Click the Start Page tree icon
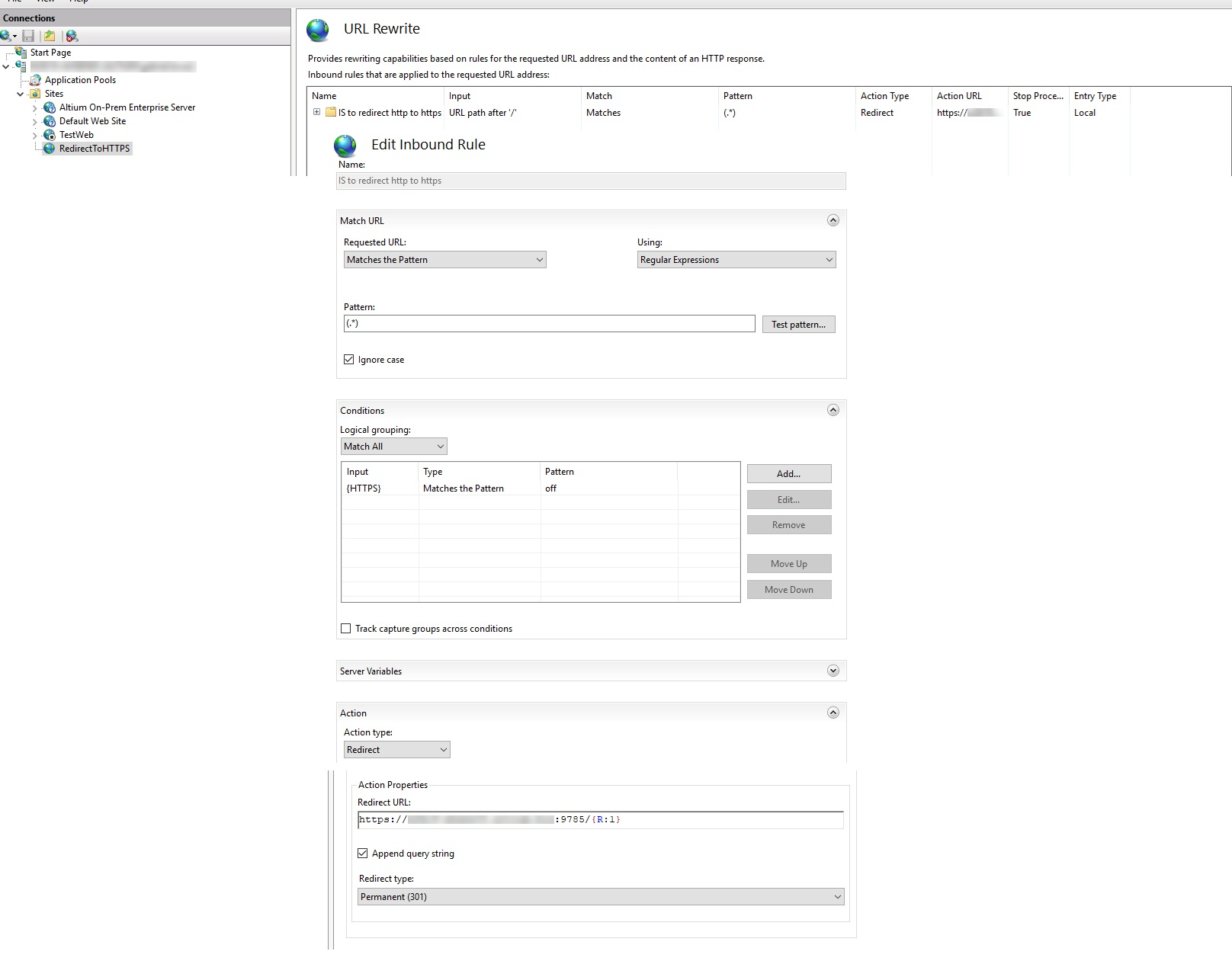Screen dimensions: 1232x961 [21, 53]
